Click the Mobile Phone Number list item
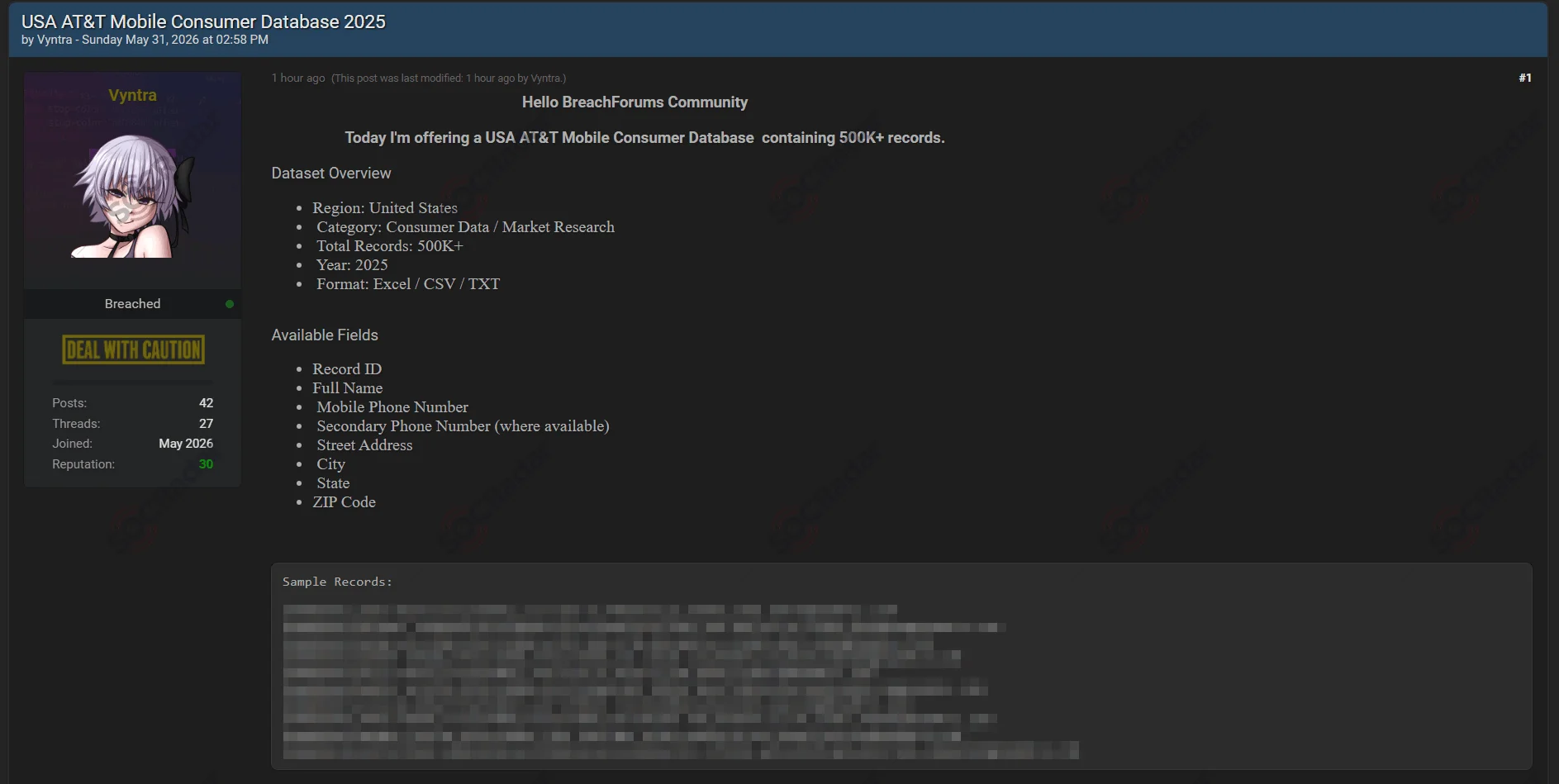The width and height of the screenshot is (1559, 784). coord(392,407)
